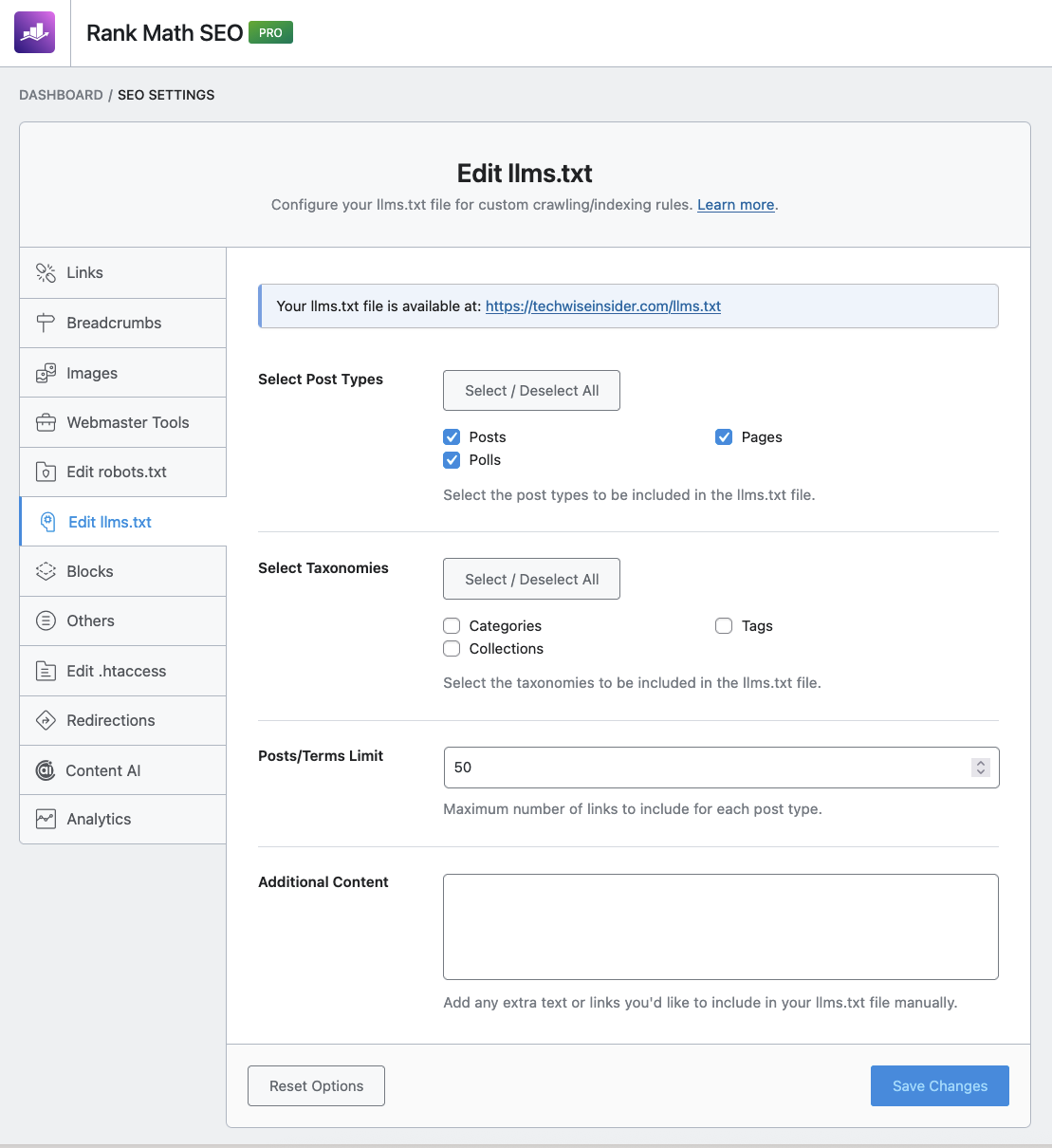
Task: Click the Blocks icon in sidebar
Action: 46,571
